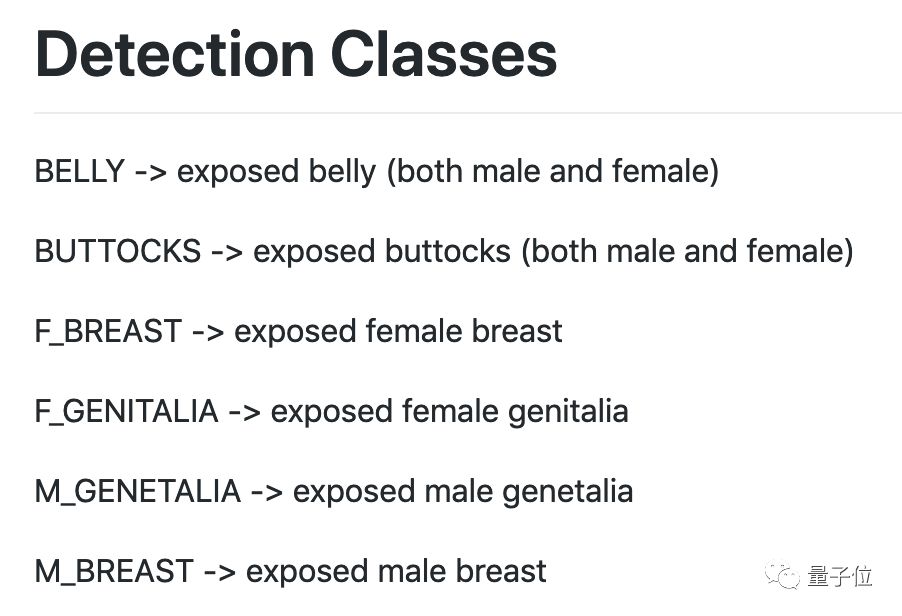Click the arrow after BUTTOCKS

coord(227,252)
